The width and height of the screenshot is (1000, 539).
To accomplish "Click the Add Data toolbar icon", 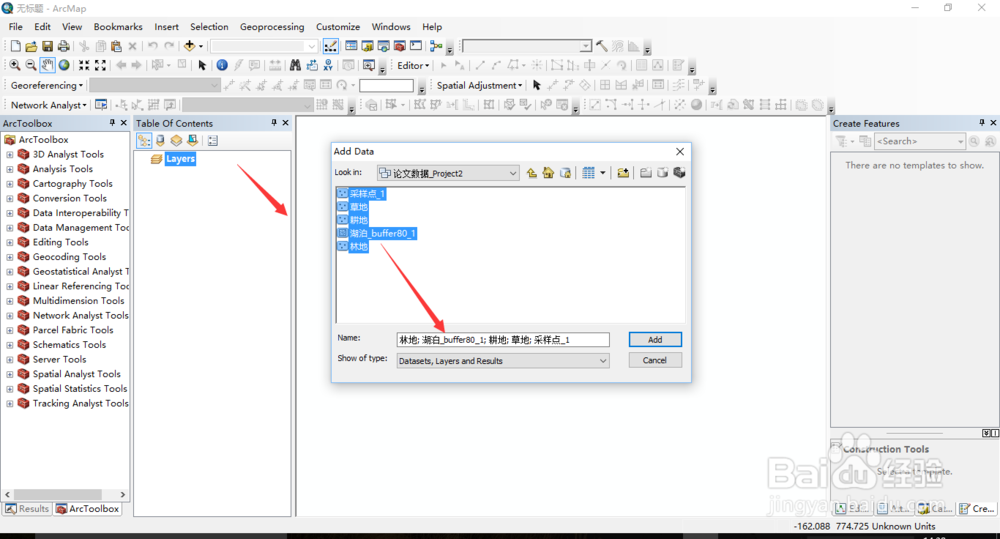I will 189,46.
